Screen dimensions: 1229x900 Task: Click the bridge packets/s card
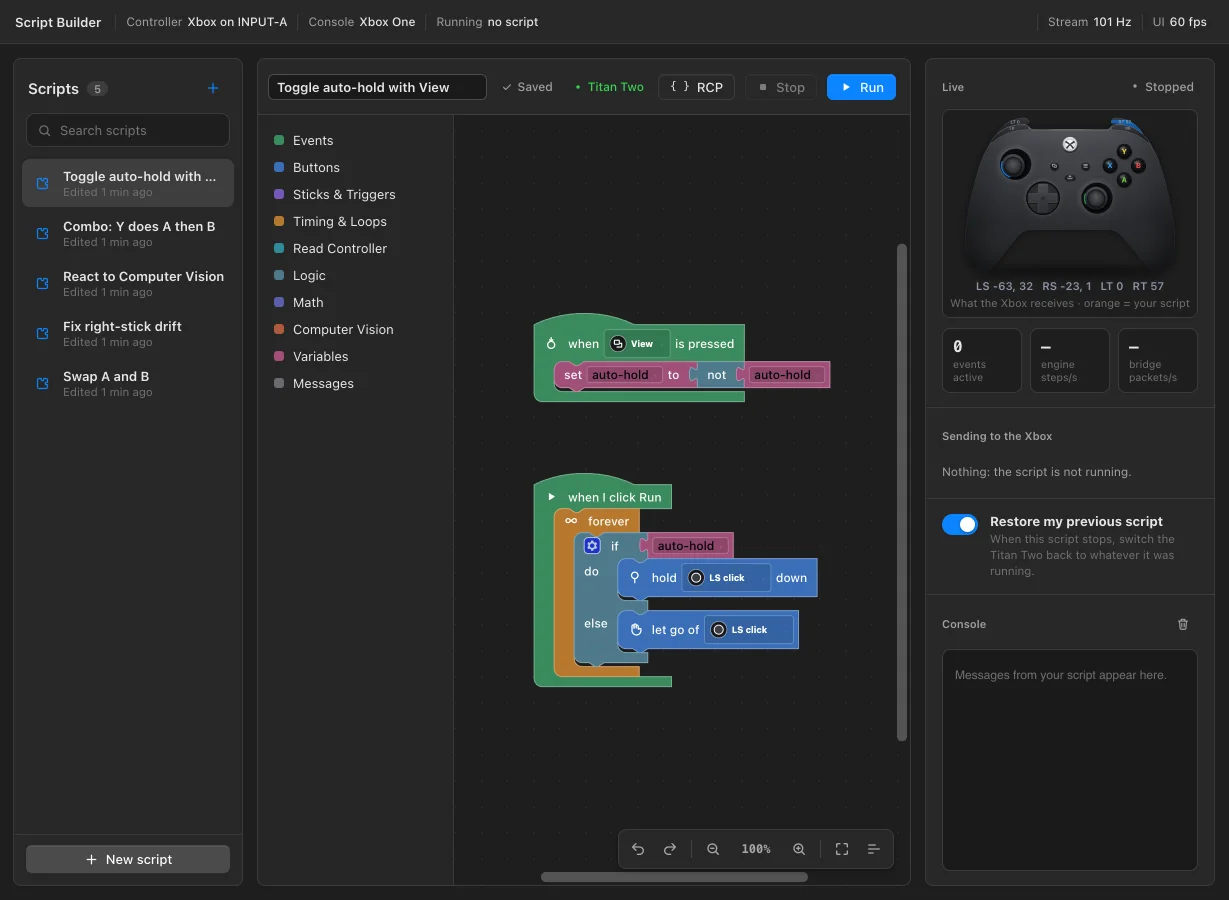pyautogui.click(x=1158, y=360)
